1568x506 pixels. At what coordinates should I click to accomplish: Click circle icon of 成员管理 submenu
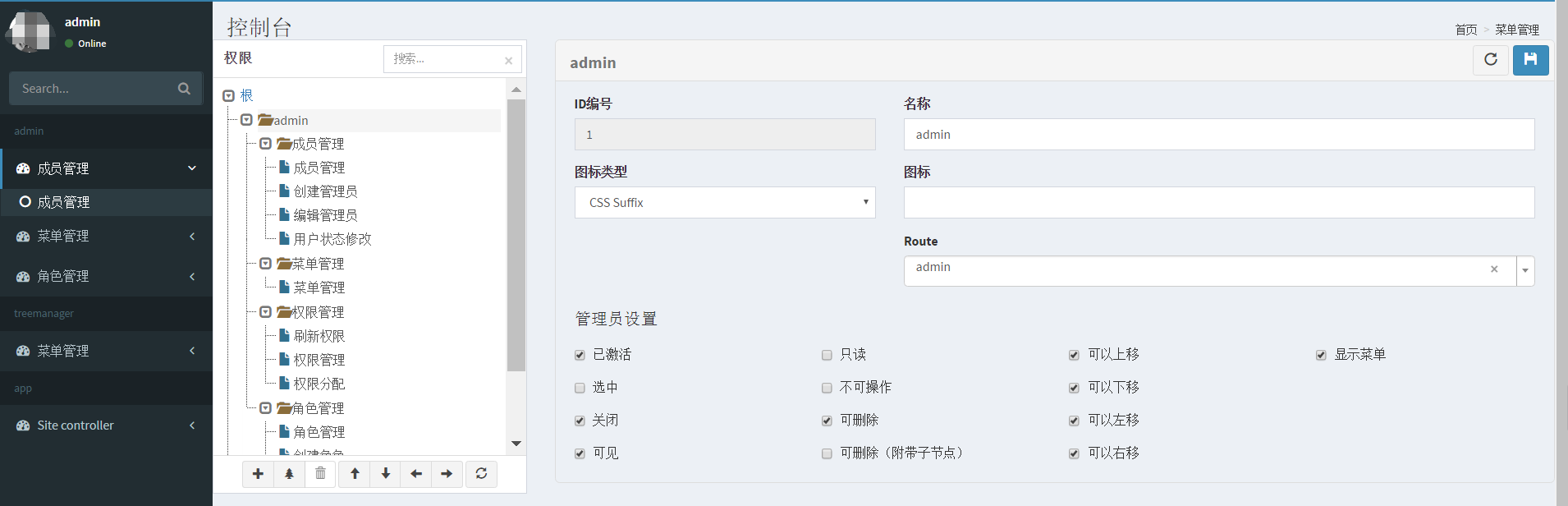coord(25,202)
